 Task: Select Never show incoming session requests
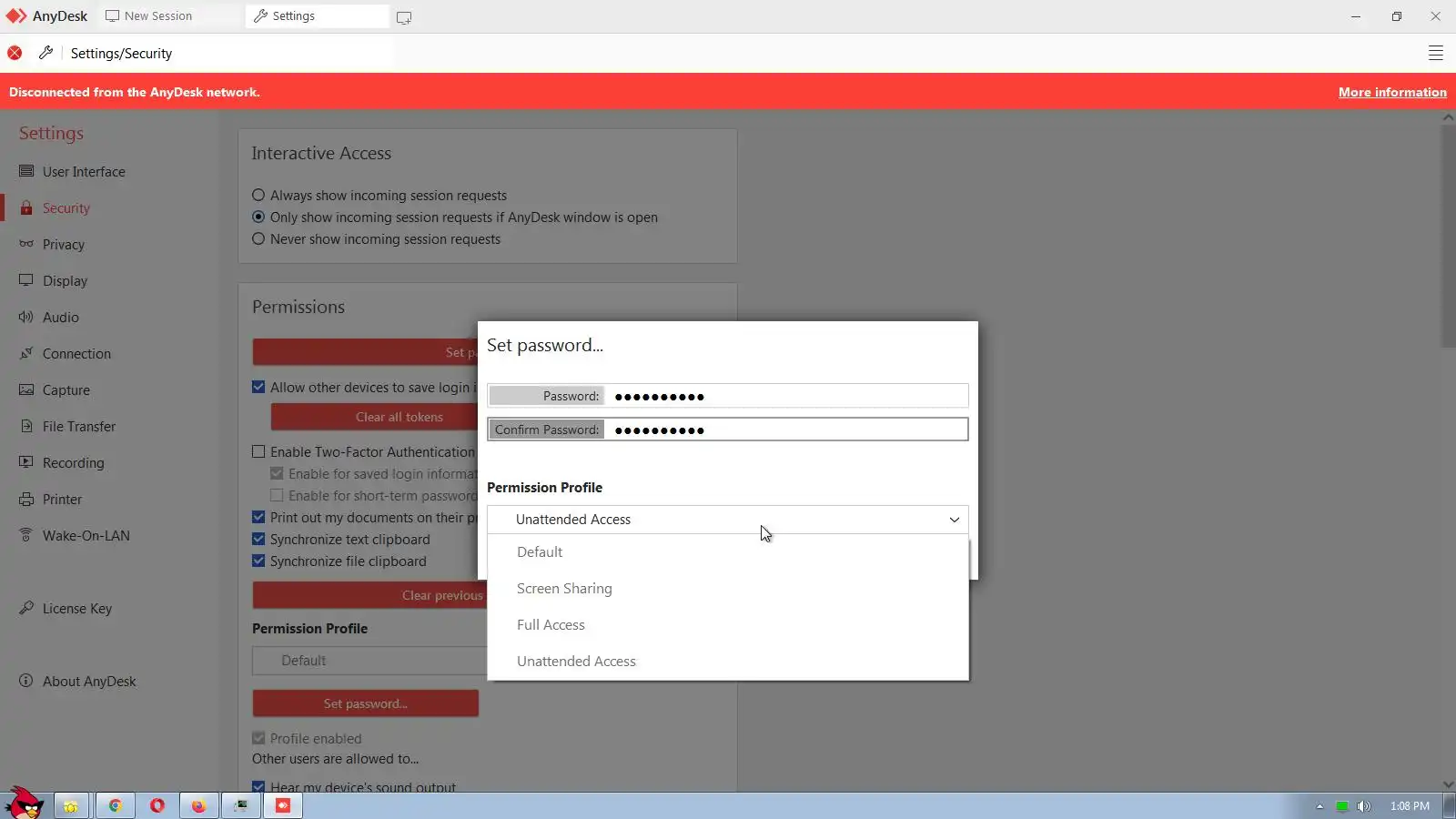[x=258, y=238]
